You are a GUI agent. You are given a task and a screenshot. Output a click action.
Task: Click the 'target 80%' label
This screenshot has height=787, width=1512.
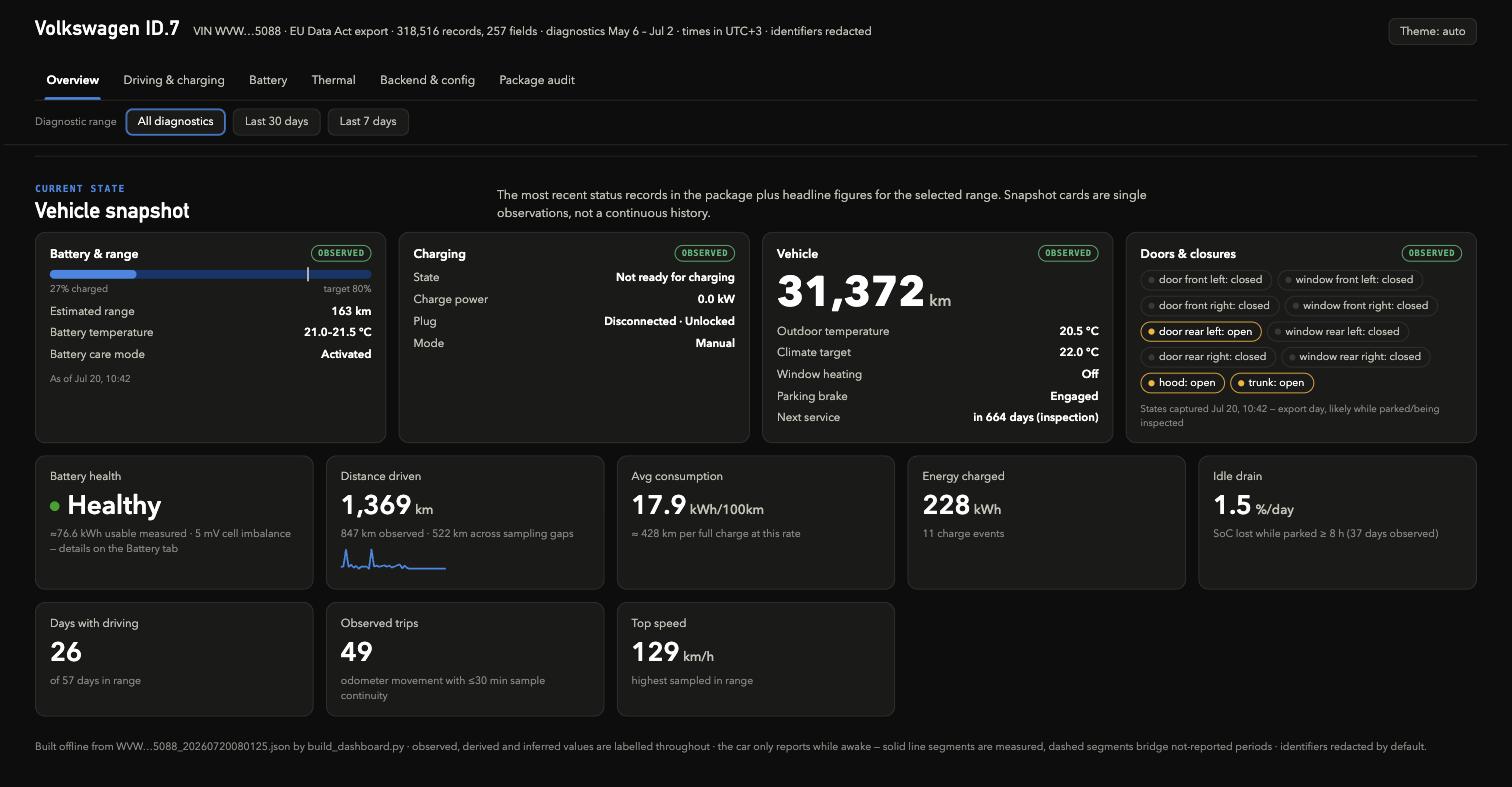(x=347, y=289)
